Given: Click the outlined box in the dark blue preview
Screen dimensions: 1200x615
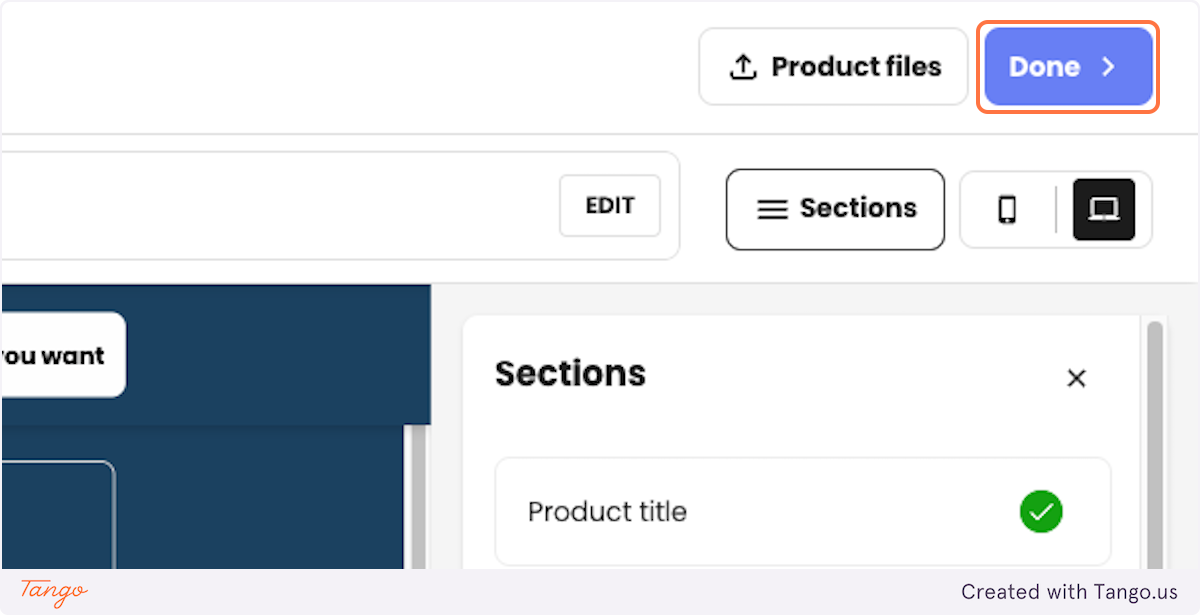Looking at the screenshot, I should pos(57,515).
